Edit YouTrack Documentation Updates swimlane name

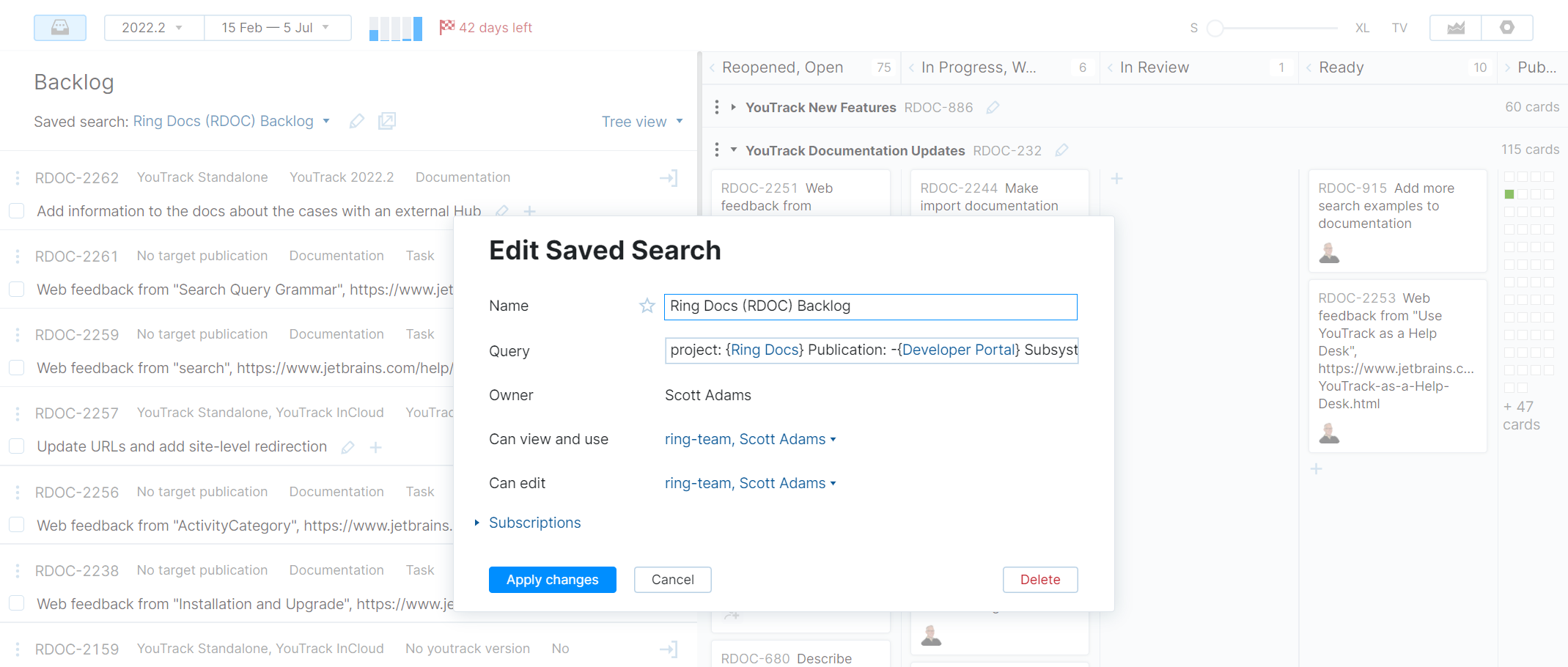click(x=1061, y=150)
